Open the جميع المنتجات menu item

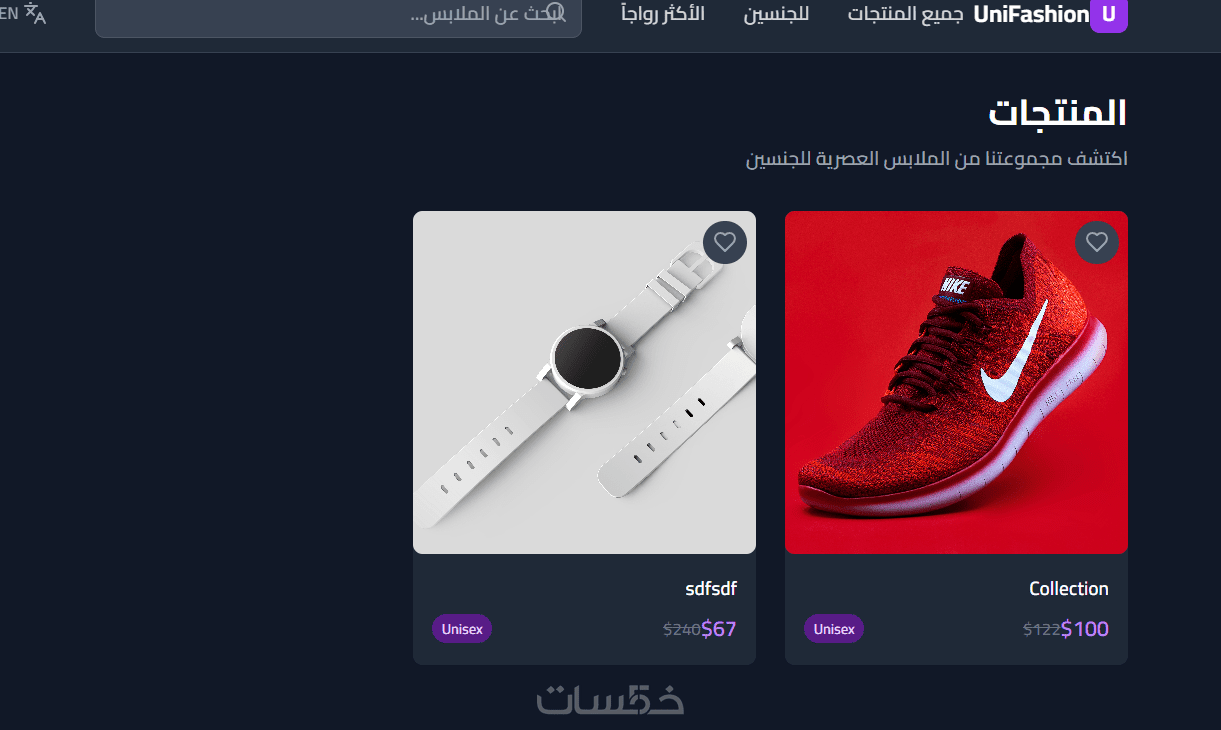coord(905,14)
